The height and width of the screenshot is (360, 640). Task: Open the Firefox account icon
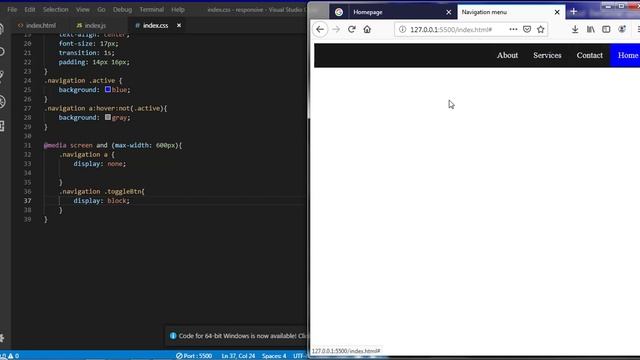pos(622,29)
